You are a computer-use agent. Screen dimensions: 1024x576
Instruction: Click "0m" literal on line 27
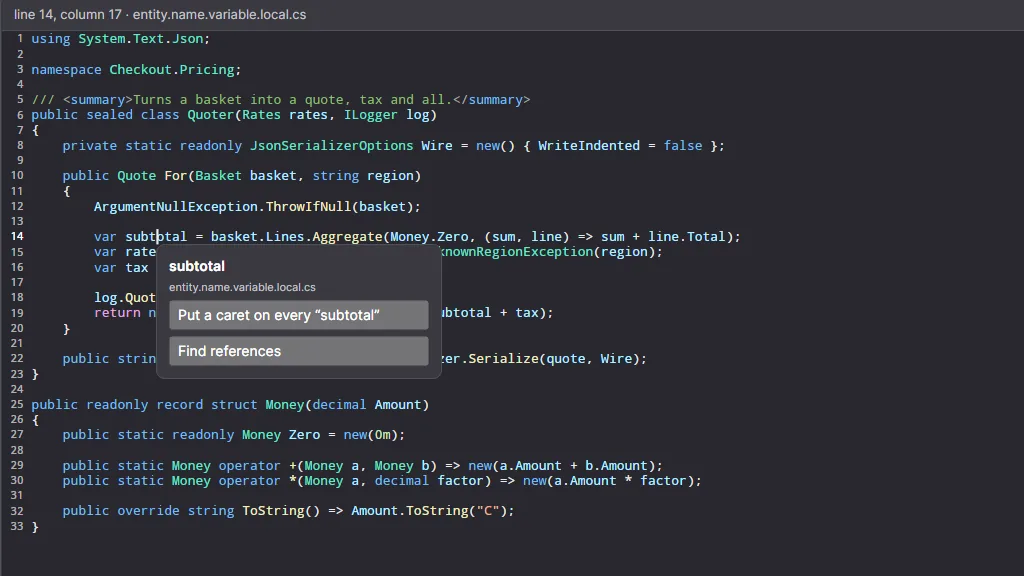coord(383,435)
